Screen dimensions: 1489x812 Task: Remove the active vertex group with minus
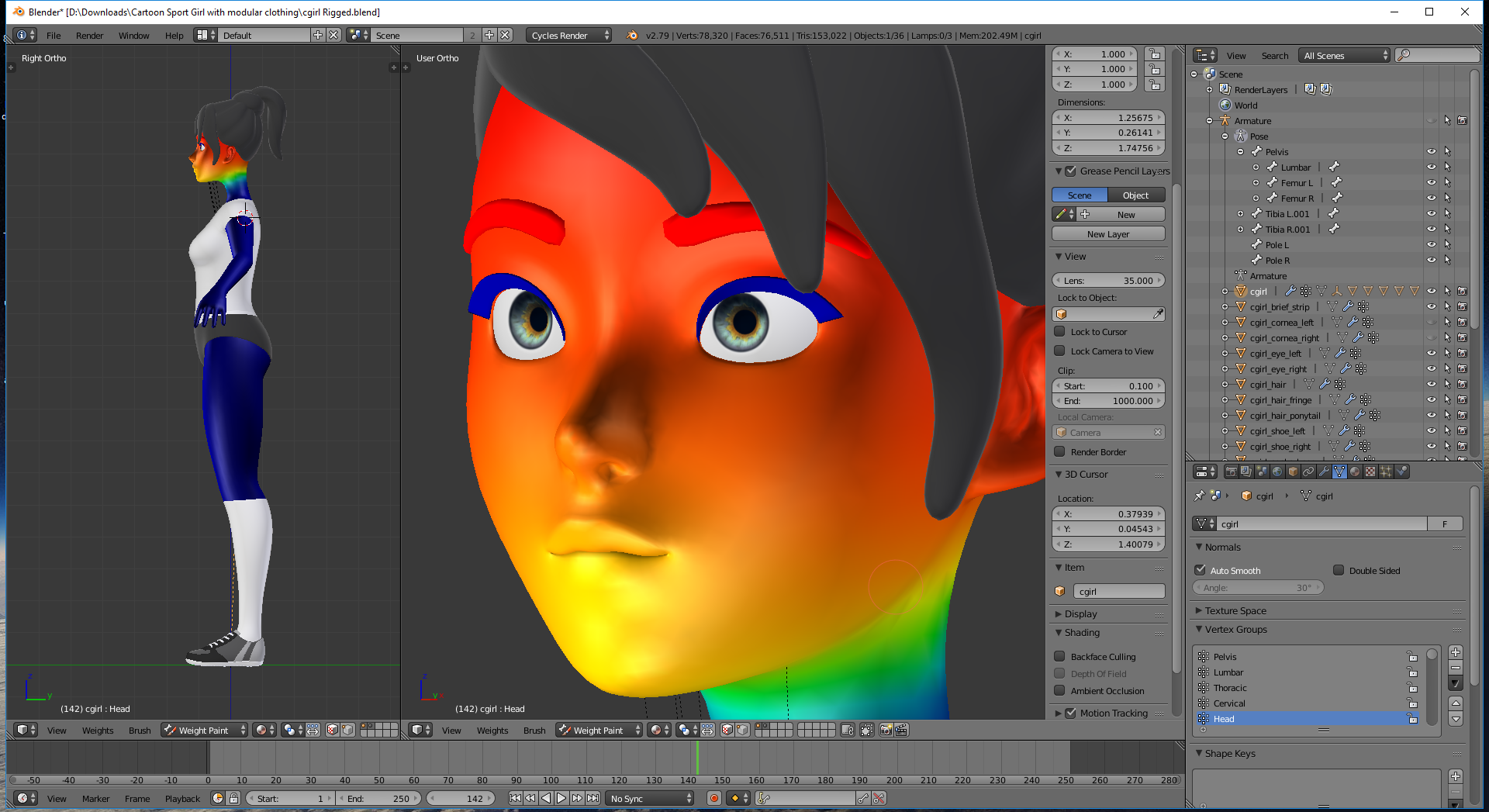tap(1456, 668)
